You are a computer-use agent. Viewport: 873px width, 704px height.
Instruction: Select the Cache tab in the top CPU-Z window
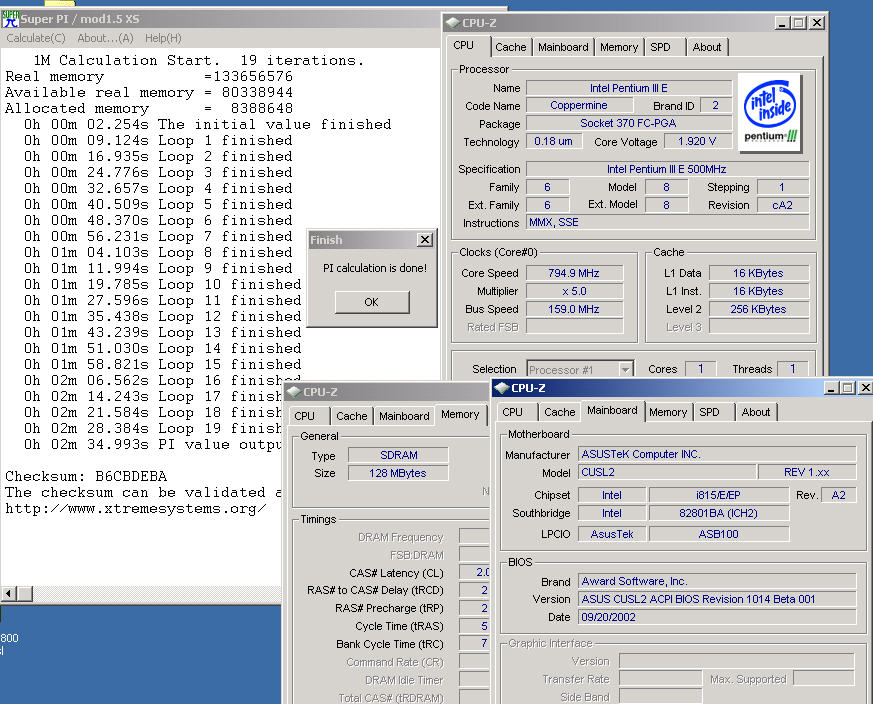511,47
